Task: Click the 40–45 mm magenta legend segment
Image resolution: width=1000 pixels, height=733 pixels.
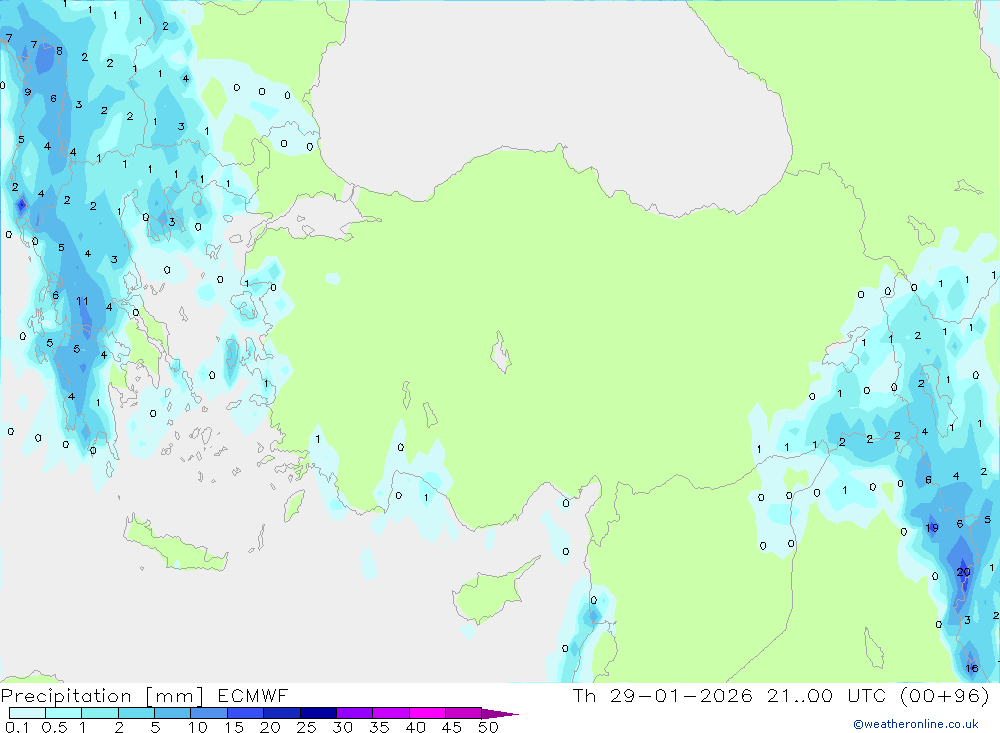Action: (x=427, y=713)
